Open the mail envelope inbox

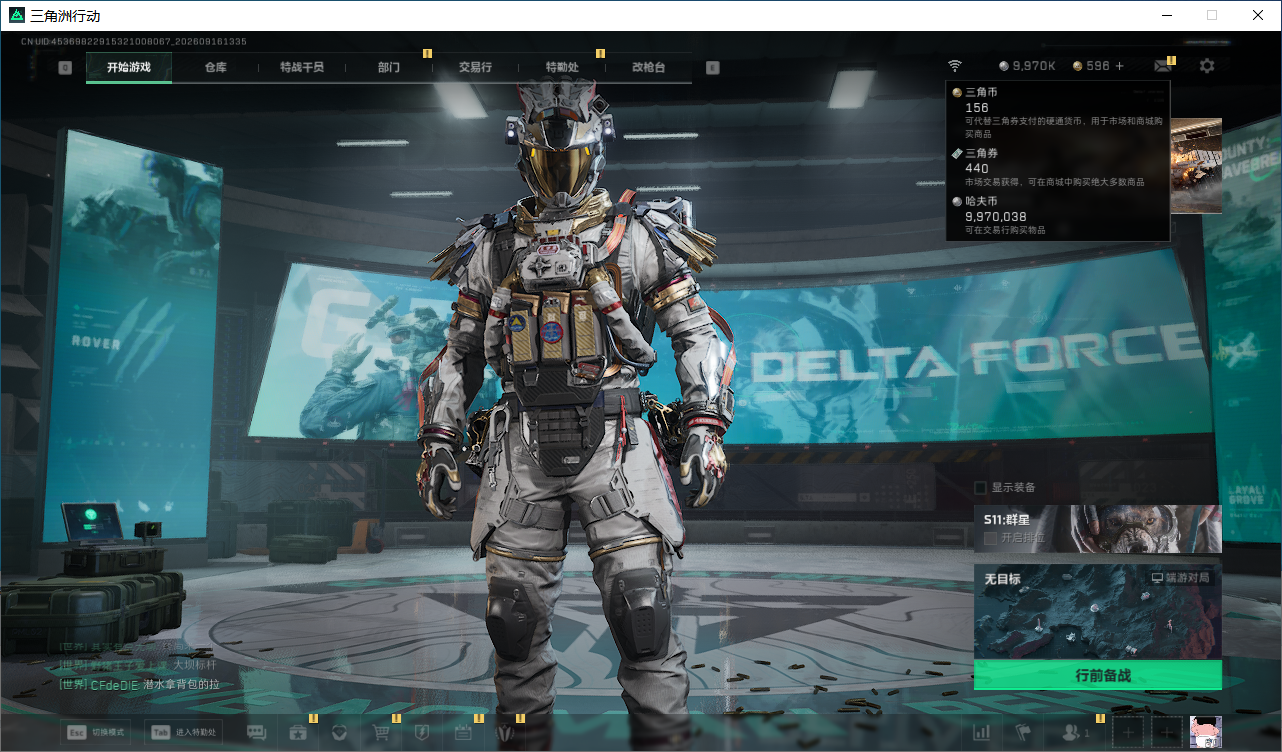click(1162, 66)
